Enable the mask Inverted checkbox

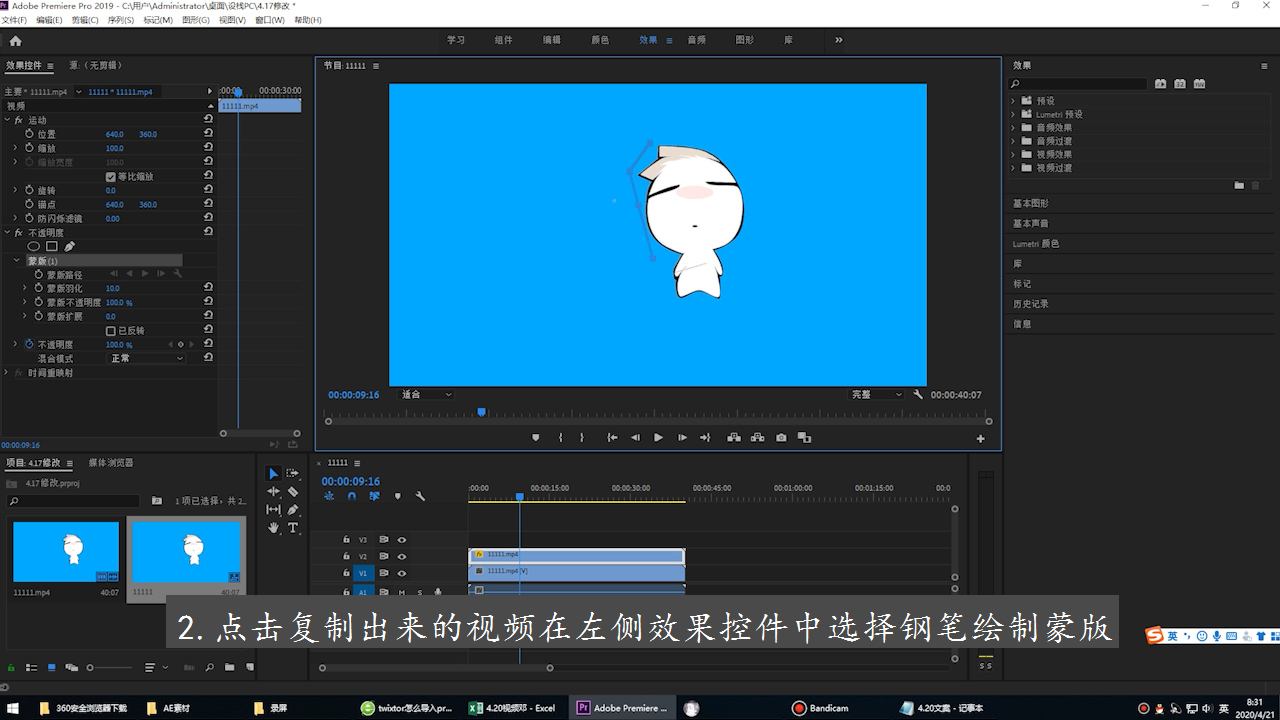(x=111, y=330)
